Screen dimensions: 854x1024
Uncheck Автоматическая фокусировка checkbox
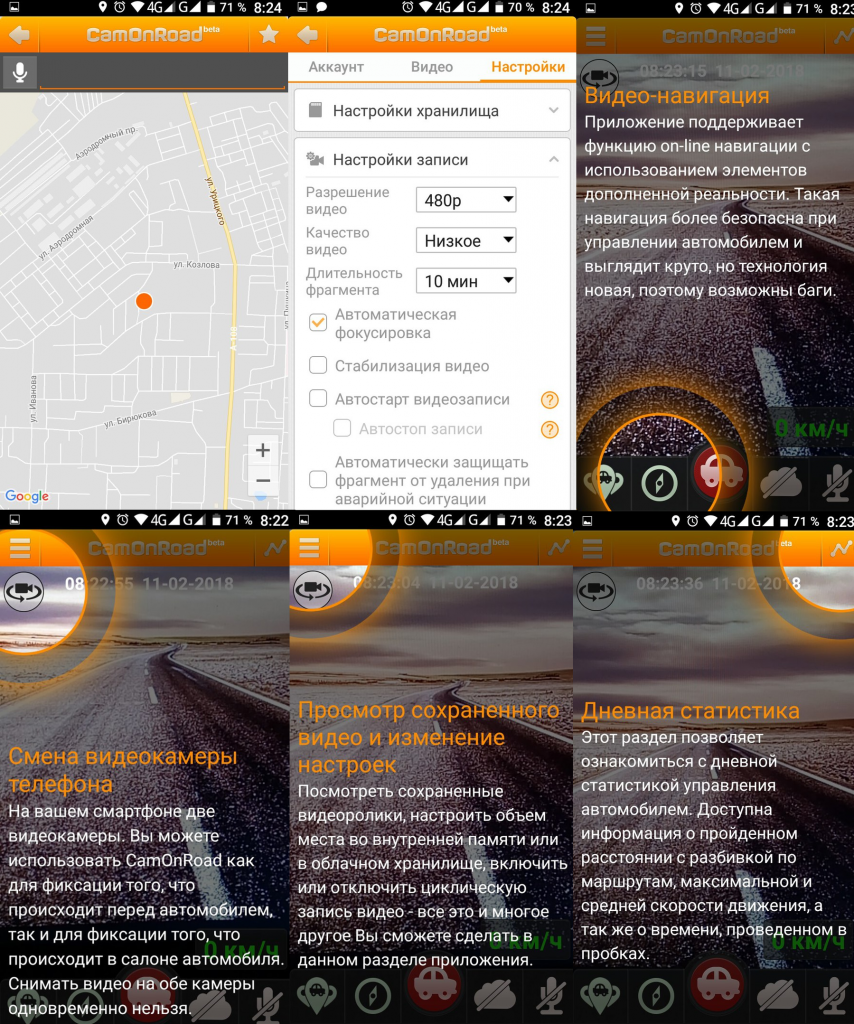tap(318, 323)
